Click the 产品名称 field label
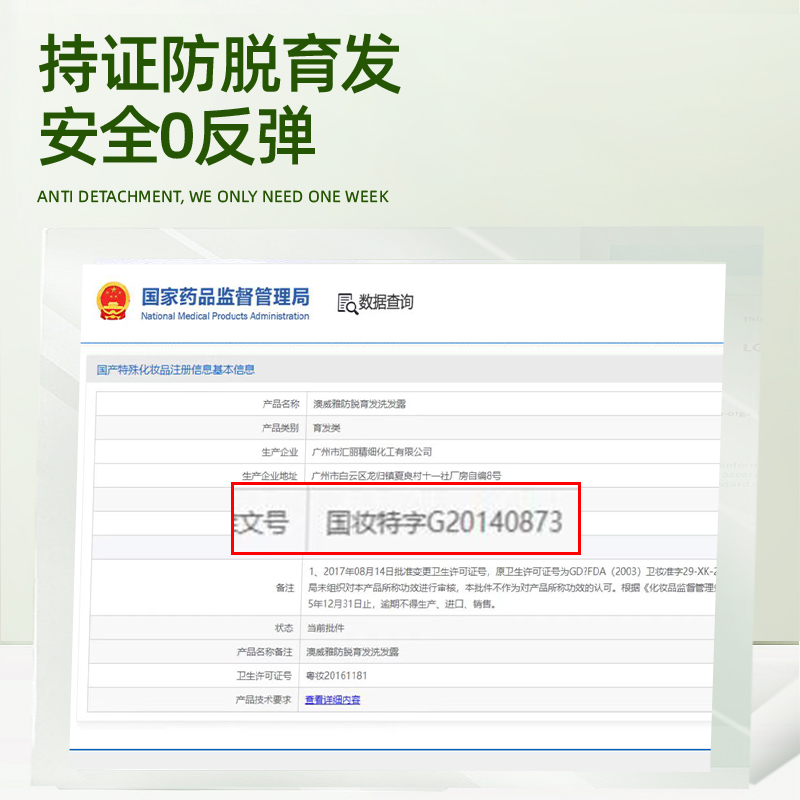The height and width of the screenshot is (800, 800). 281,404
